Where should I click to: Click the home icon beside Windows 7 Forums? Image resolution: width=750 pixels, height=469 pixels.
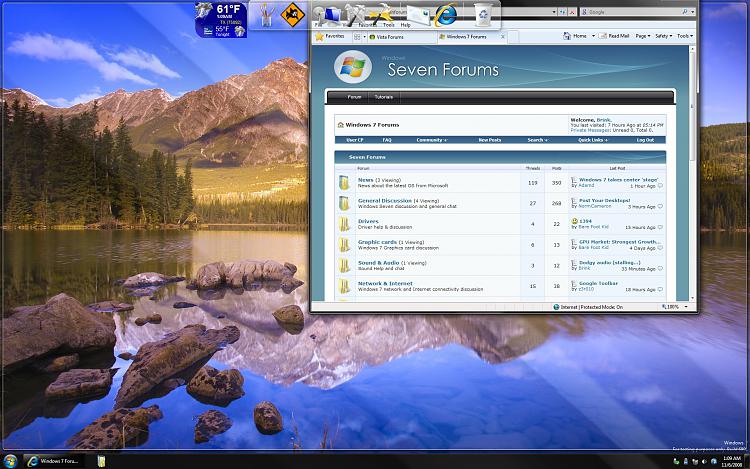[x=341, y=125]
